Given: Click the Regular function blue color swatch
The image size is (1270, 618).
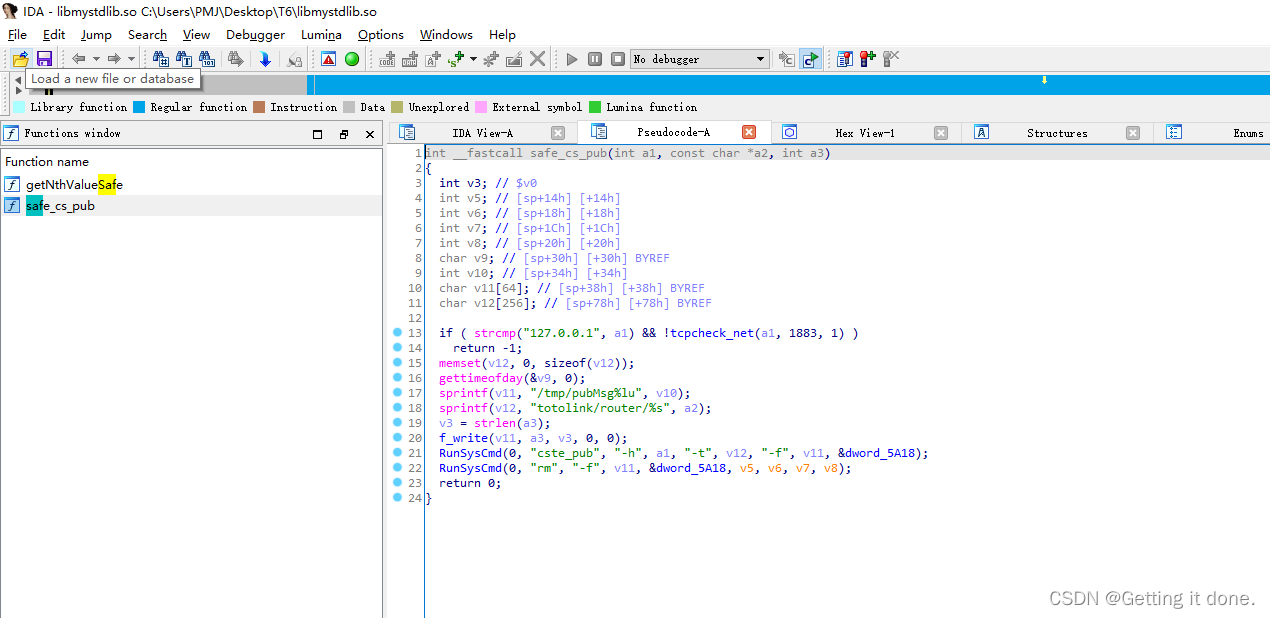Looking at the screenshot, I should [139, 107].
